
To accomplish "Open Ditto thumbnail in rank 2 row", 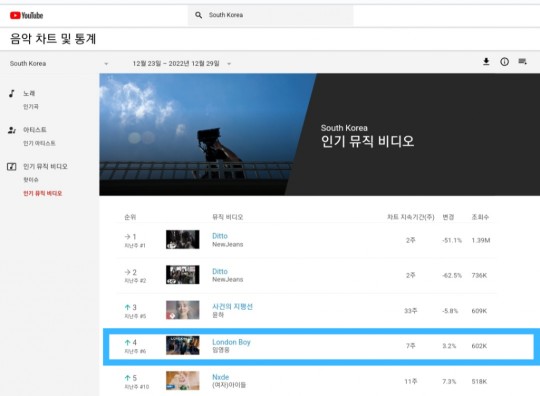I will pos(183,274).
